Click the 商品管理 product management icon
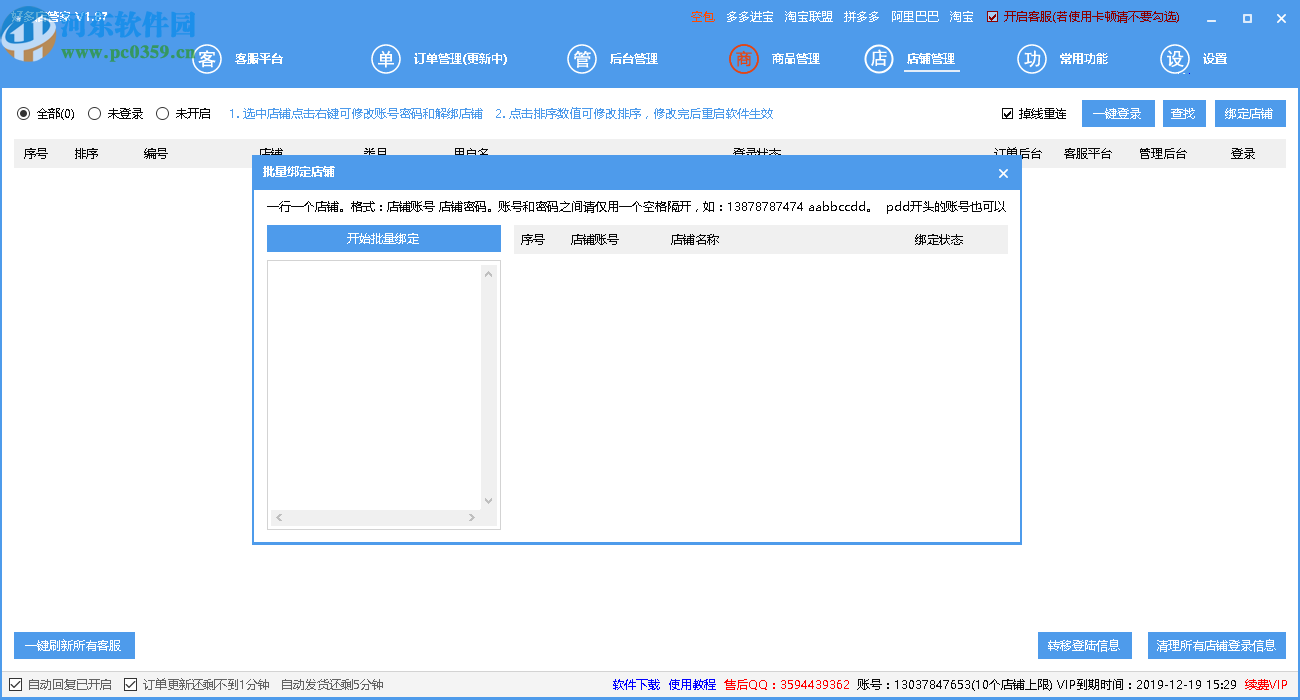 click(x=743, y=59)
